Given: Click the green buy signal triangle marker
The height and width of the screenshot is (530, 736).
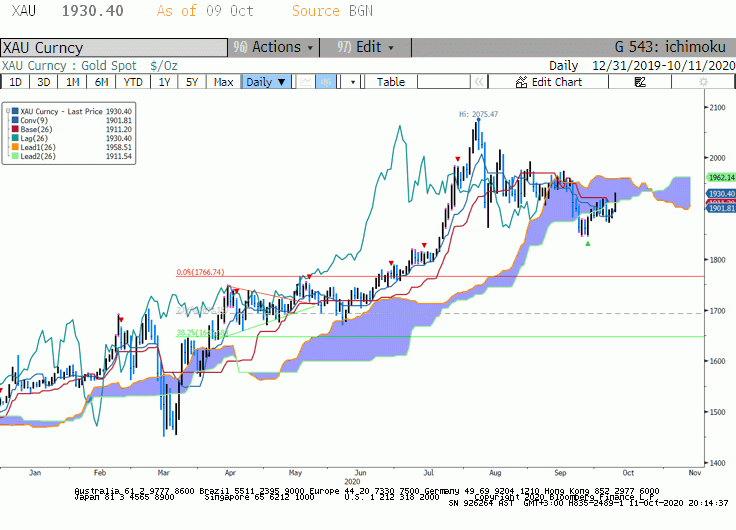Looking at the screenshot, I should click(588, 243).
